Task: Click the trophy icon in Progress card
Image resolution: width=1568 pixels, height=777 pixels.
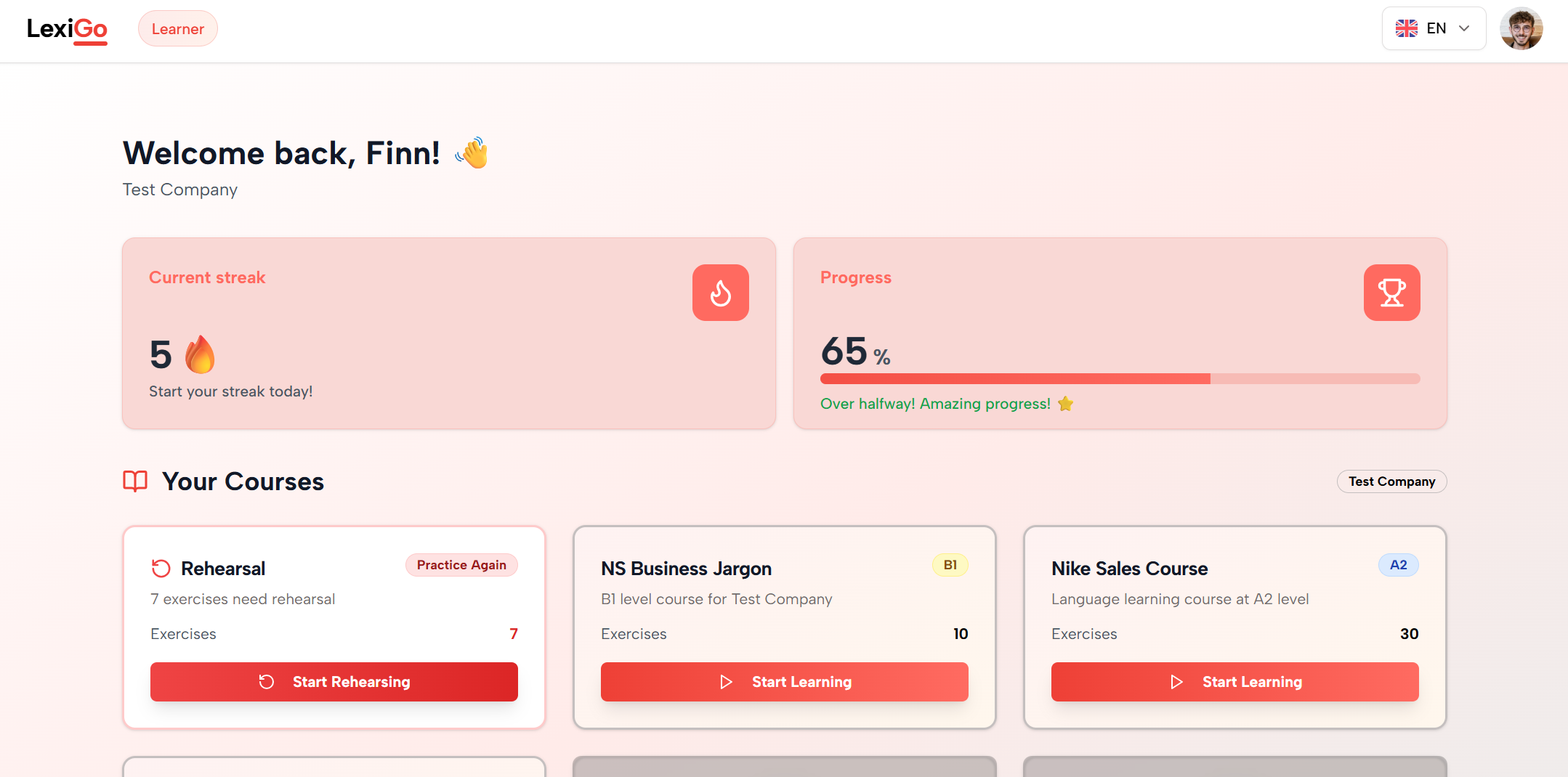Action: [x=1391, y=293]
